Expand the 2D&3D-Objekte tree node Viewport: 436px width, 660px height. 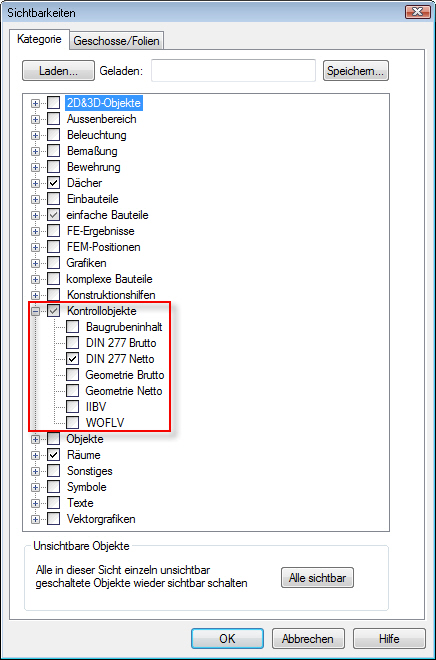[x=35, y=103]
